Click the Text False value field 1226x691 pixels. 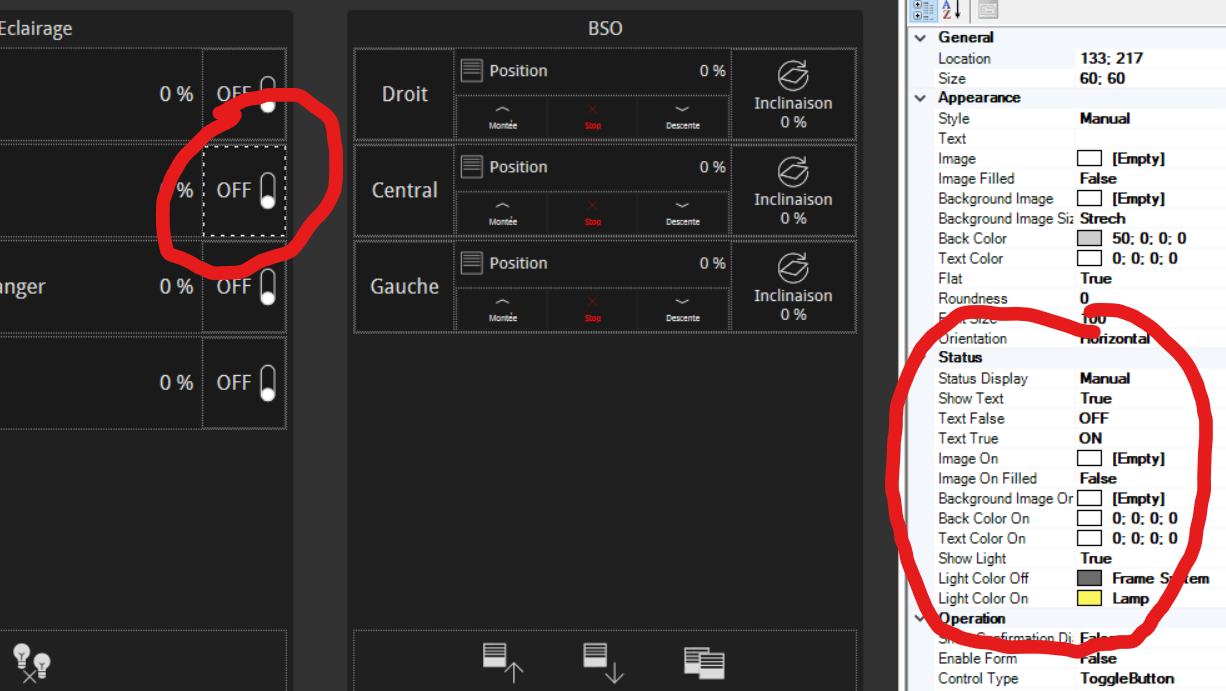pos(1140,418)
